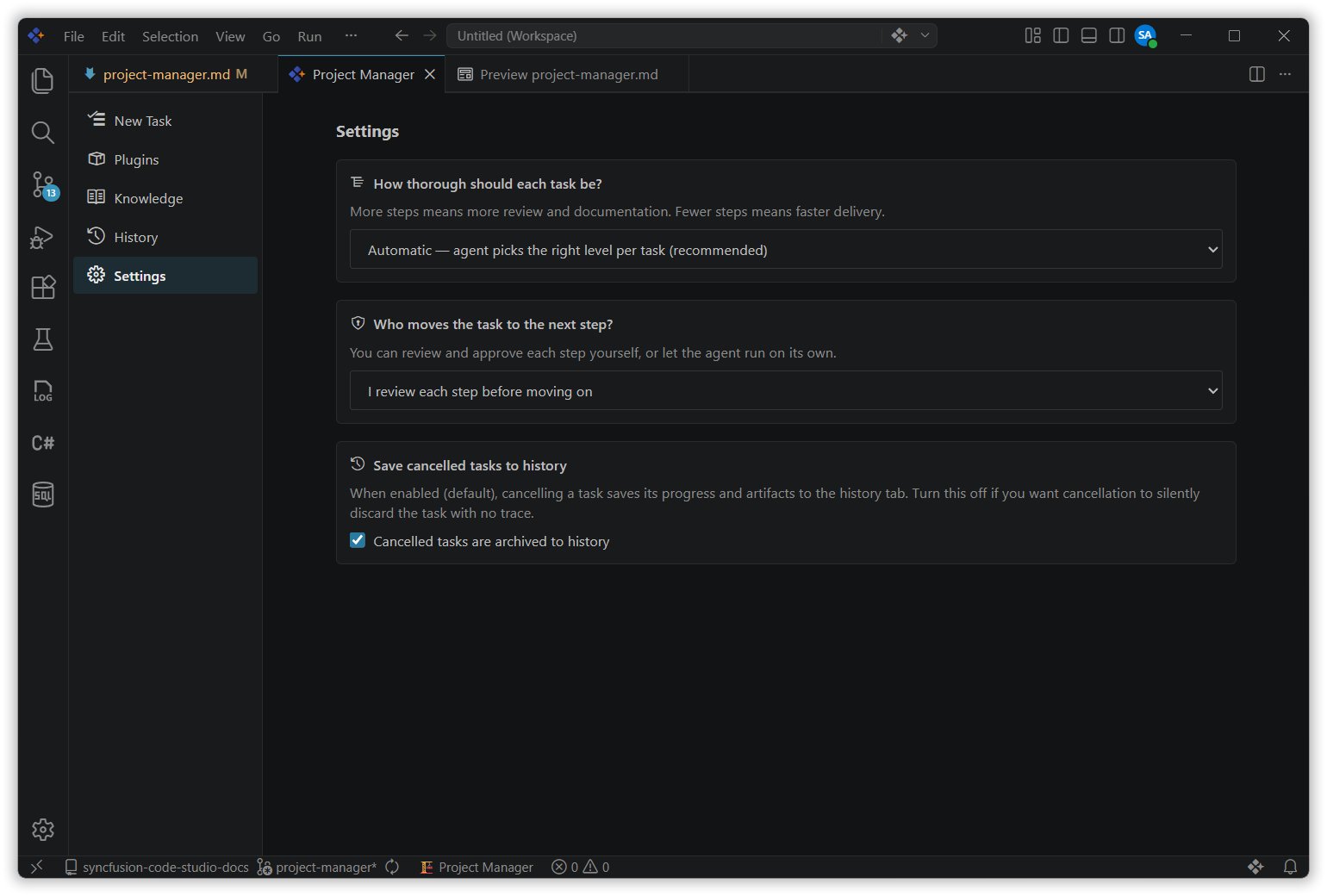Open the LOG viewer icon in activity bar

click(42, 391)
